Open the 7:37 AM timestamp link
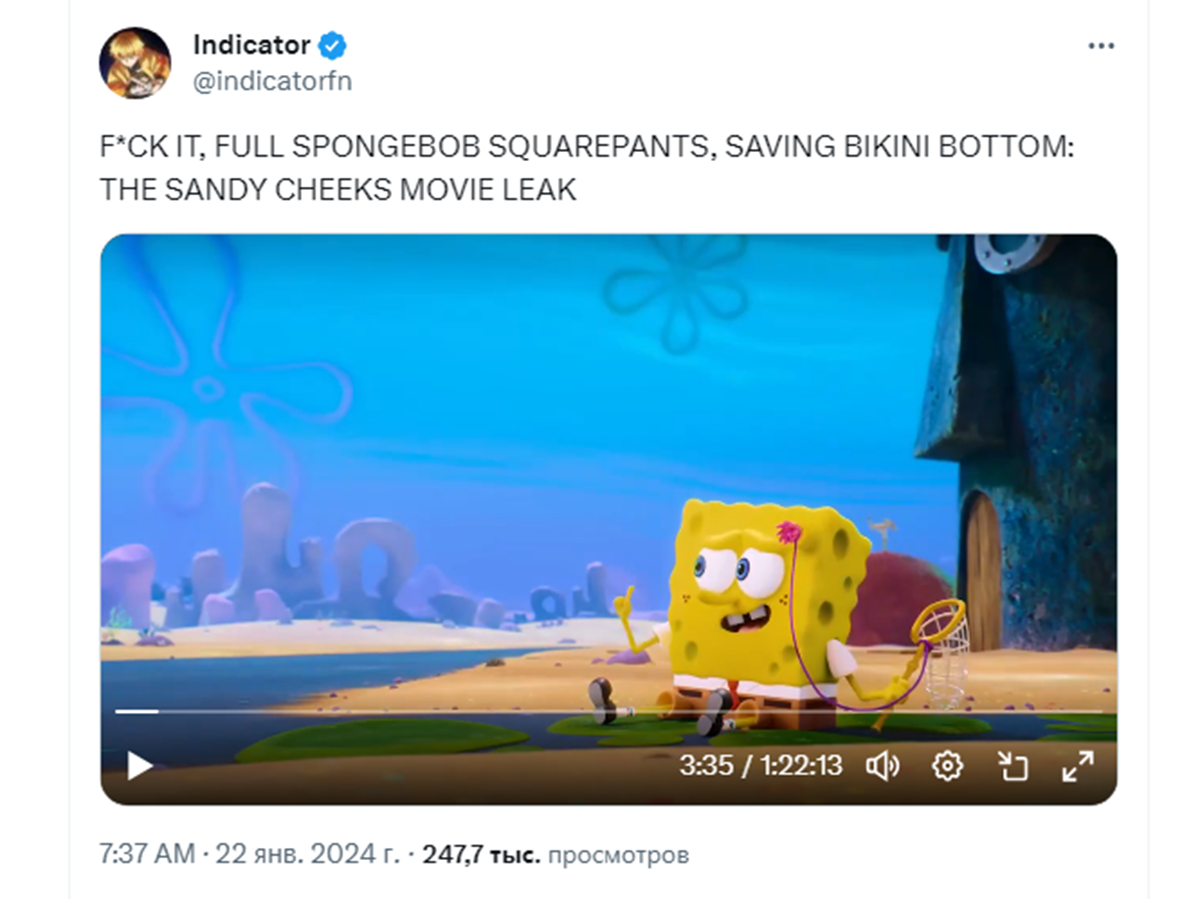1200x899 pixels. tap(146, 855)
